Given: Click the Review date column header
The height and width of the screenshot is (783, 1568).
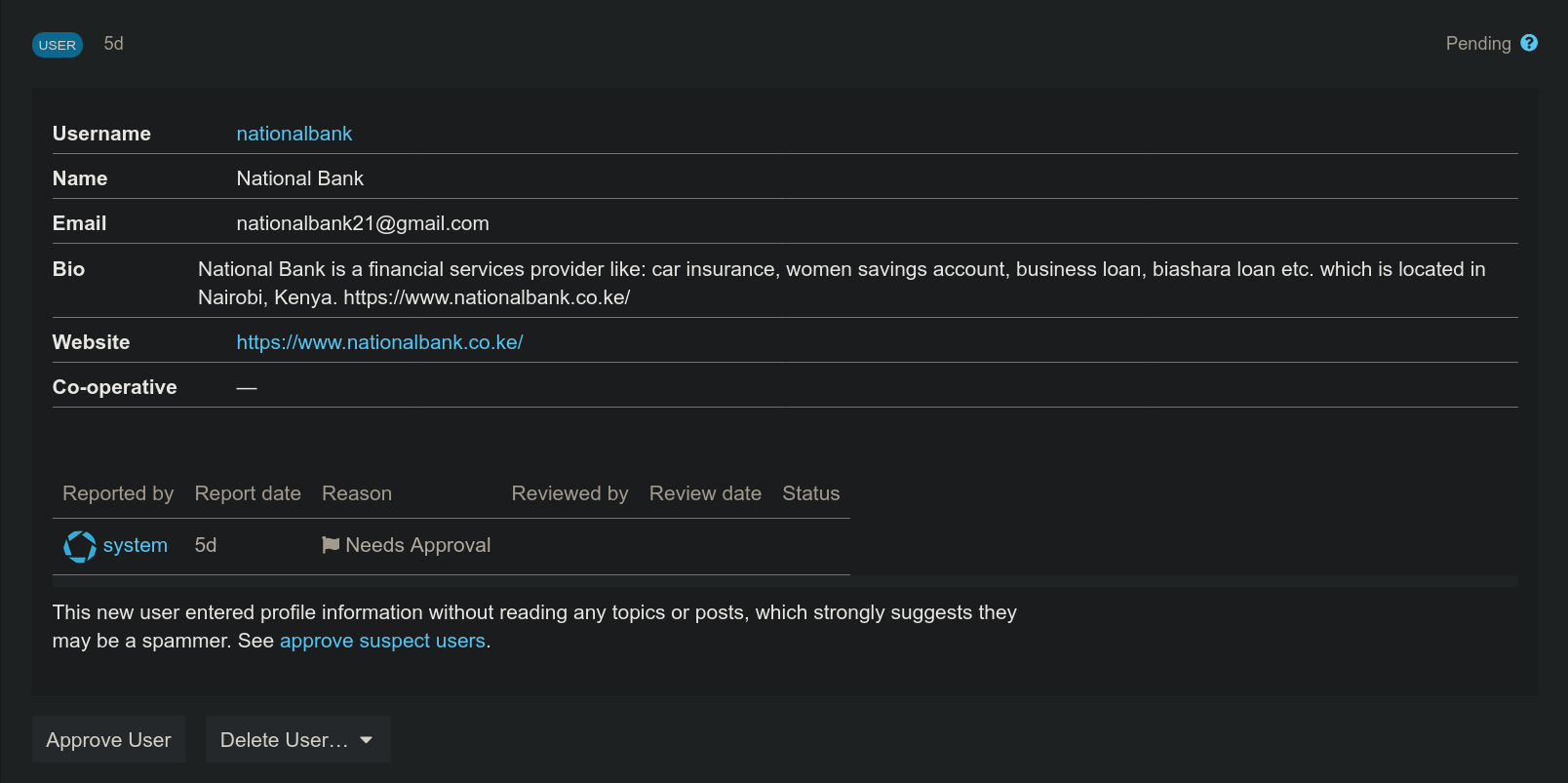Looking at the screenshot, I should point(705,493).
